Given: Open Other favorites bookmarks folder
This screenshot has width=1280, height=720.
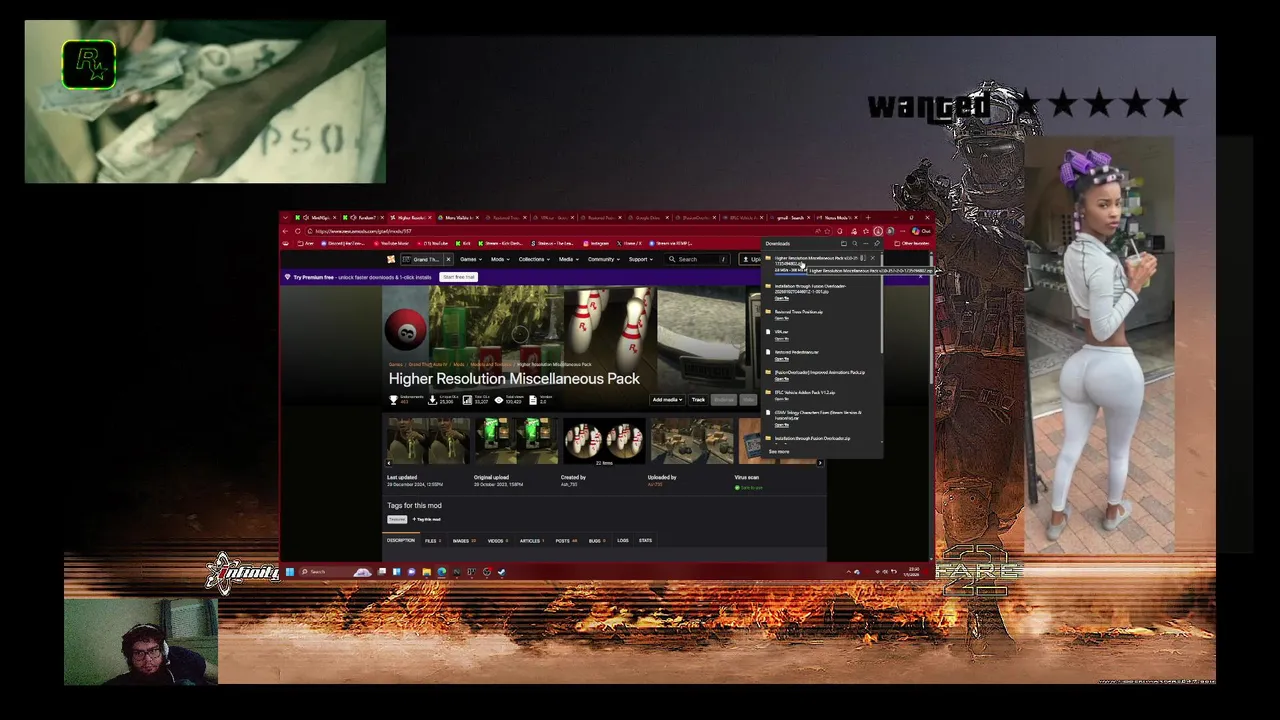Looking at the screenshot, I should click(912, 243).
